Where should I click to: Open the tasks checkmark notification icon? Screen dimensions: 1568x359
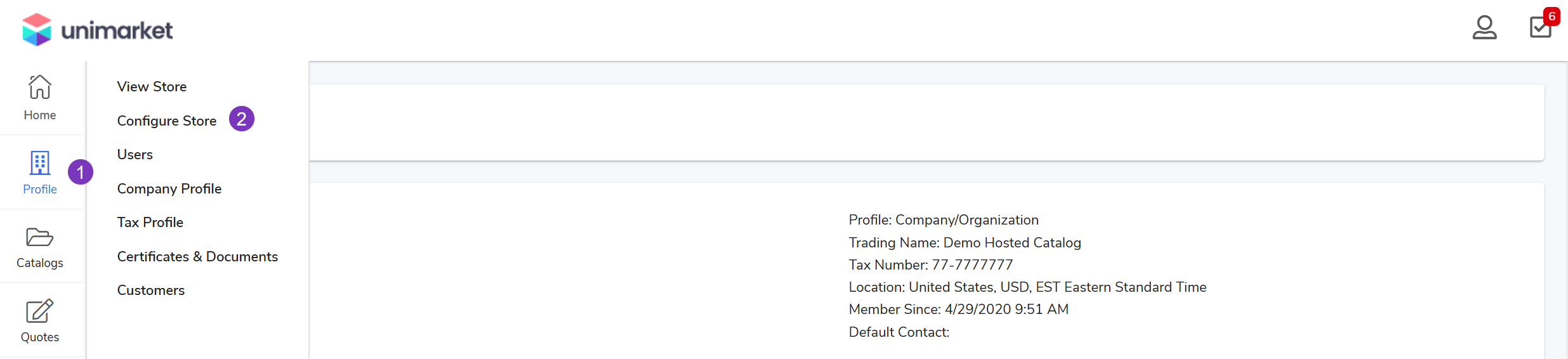click(x=1540, y=28)
